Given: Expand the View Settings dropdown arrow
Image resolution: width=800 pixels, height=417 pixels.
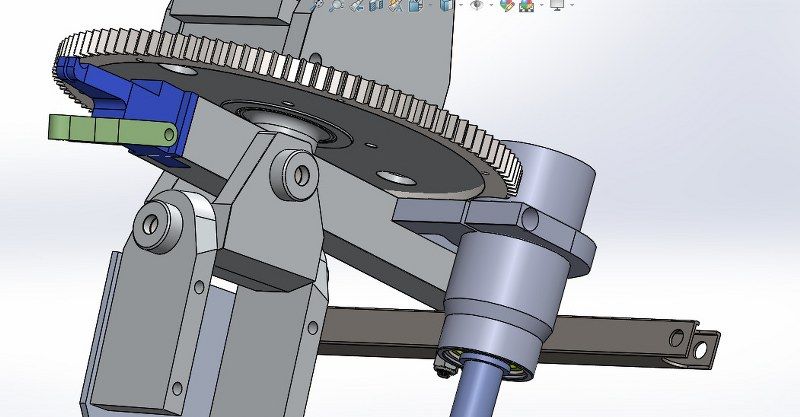Looking at the screenshot, I should tap(571, 5).
